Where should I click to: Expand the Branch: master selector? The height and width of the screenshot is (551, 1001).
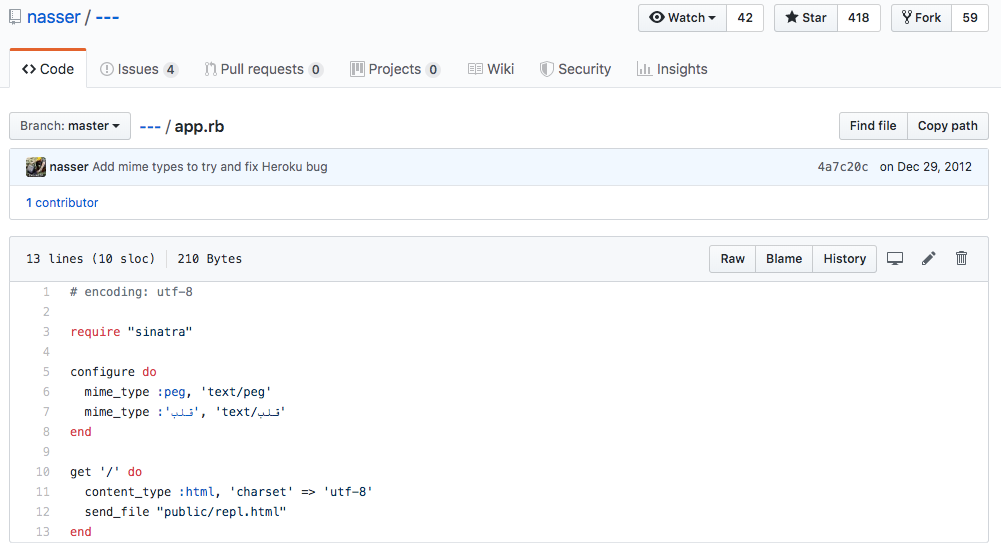(70, 126)
